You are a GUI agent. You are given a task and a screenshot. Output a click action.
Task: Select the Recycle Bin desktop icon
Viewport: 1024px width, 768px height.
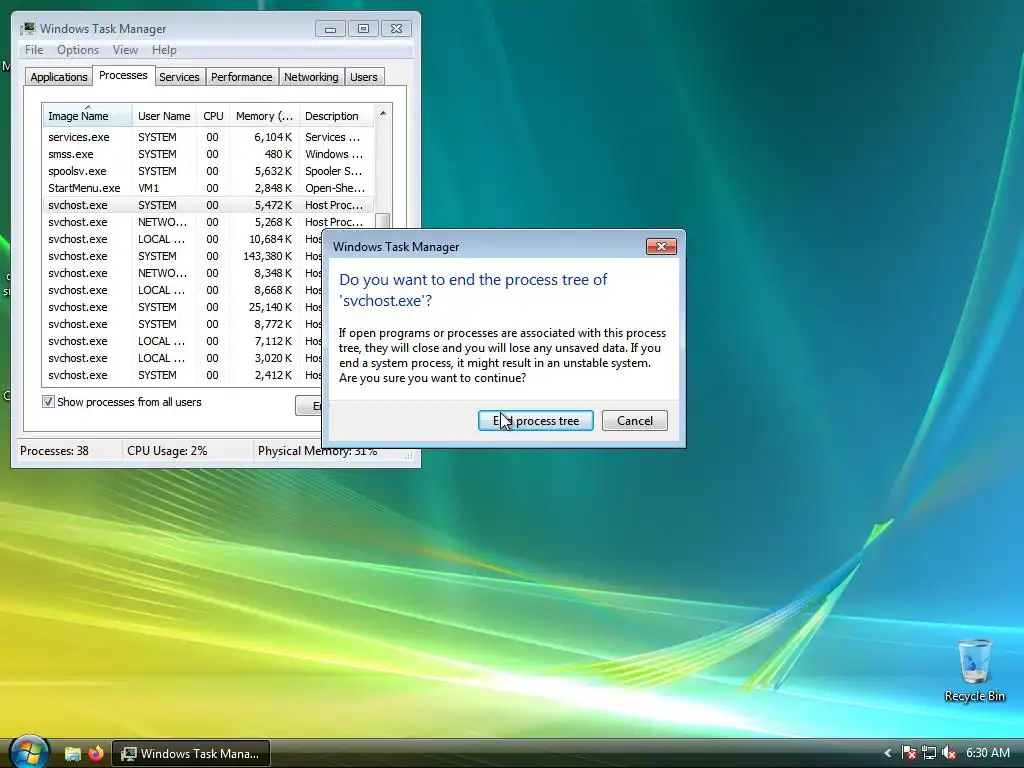click(x=974, y=670)
